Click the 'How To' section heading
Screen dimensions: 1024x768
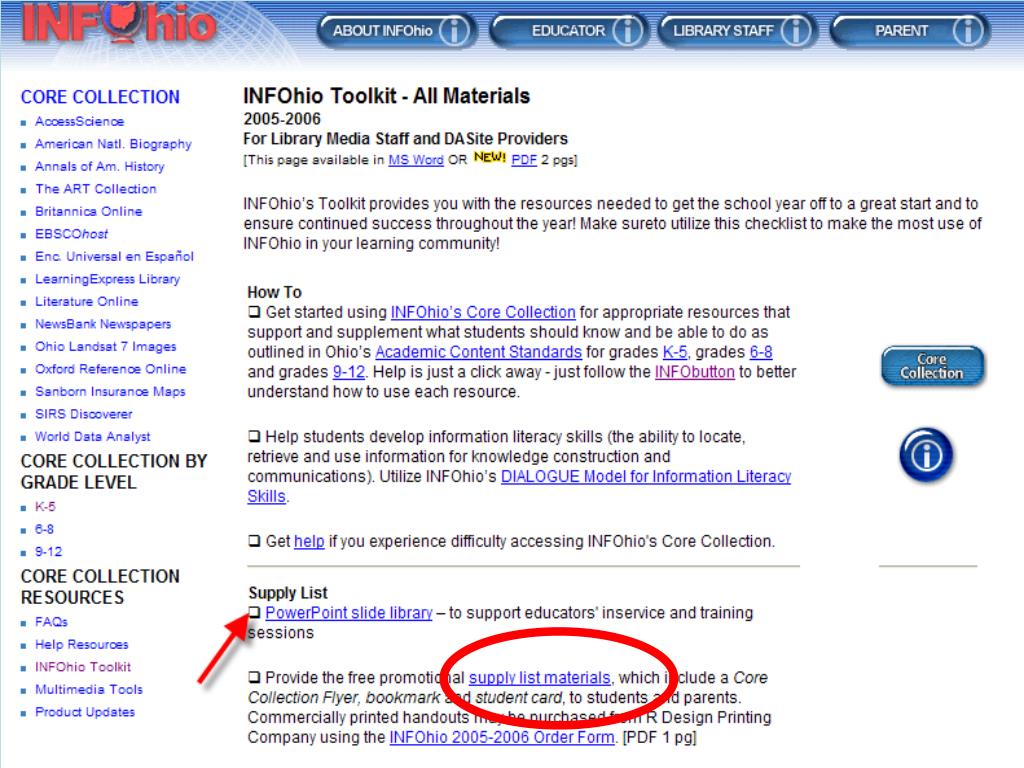[274, 292]
